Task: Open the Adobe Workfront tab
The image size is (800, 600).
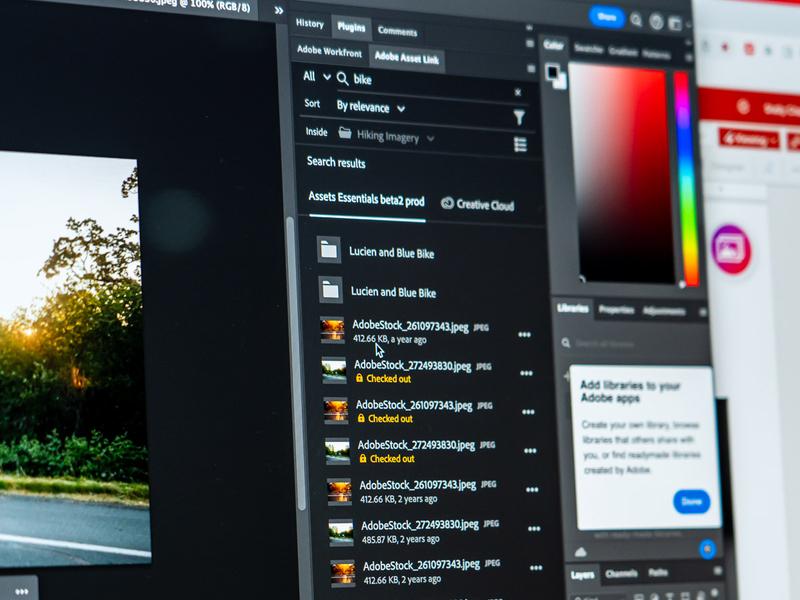Action: pyautogui.click(x=329, y=50)
